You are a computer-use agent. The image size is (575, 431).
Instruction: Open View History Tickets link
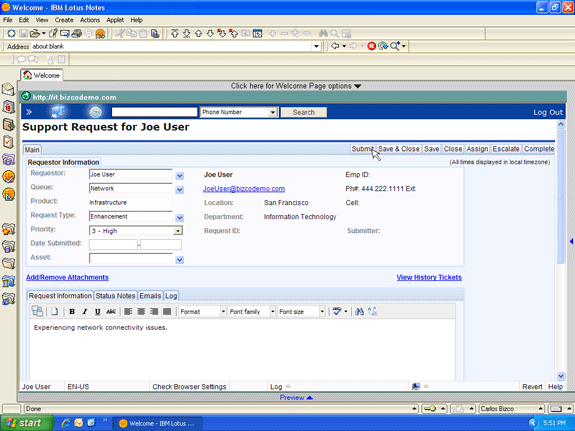(x=429, y=277)
